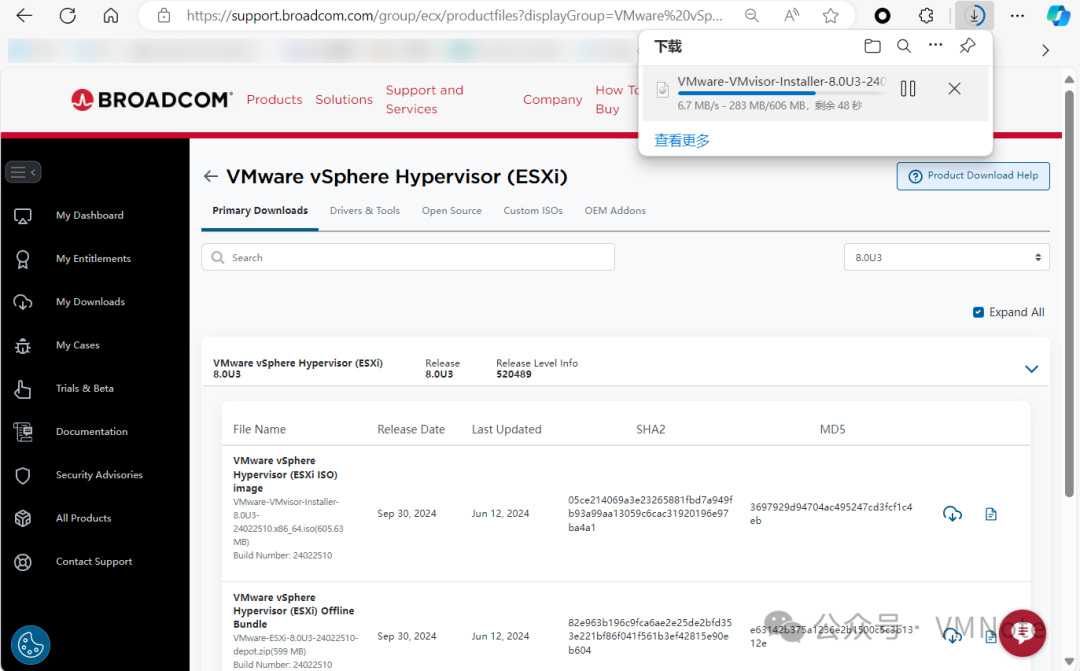Download the ESXi ISO image file

tap(952, 514)
